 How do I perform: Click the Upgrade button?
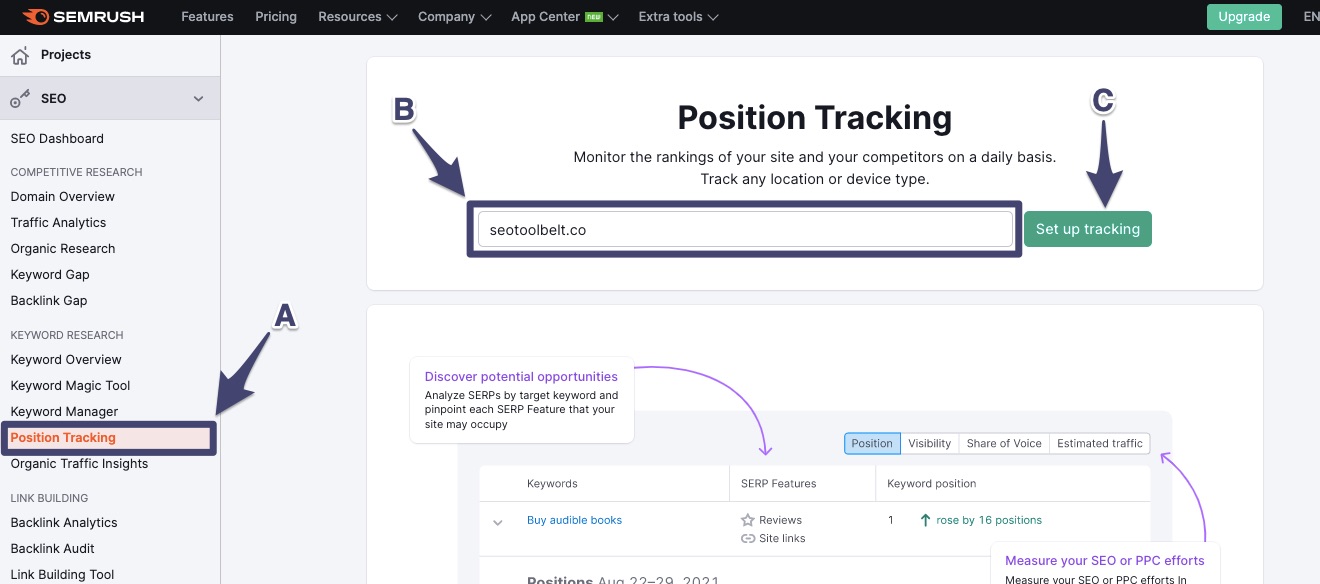pyautogui.click(x=1243, y=16)
